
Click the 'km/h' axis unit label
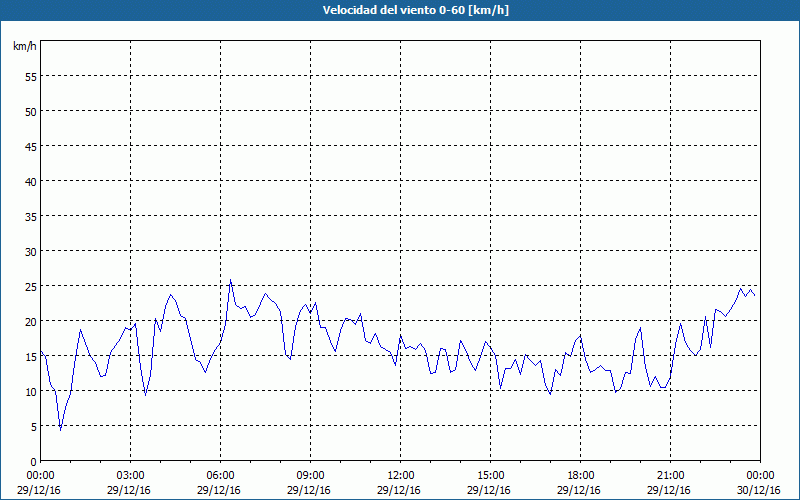(25, 46)
